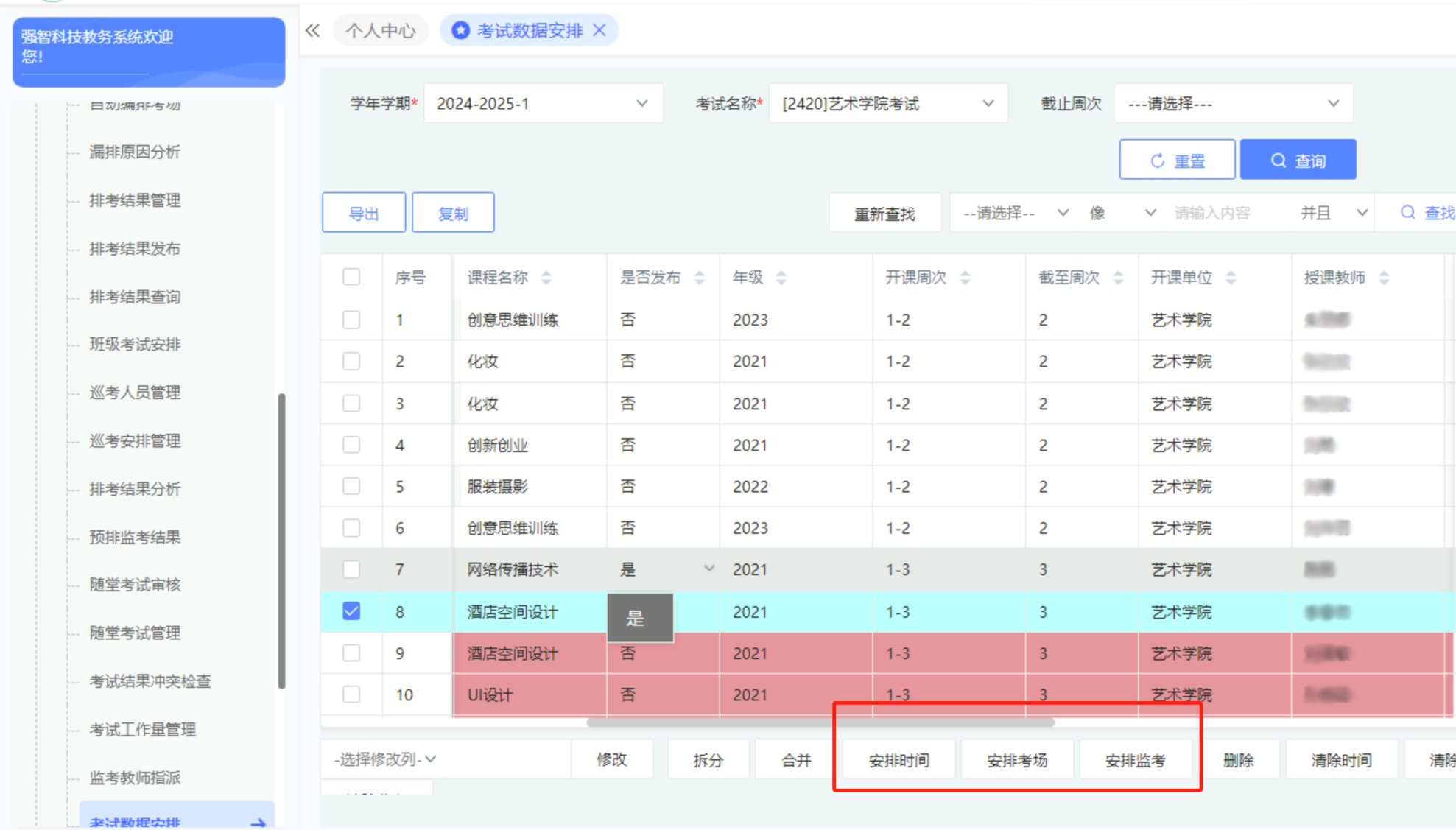The image size is (1456, 830).
Task: Toggle the select-all header checkbox
Action: point(351,277)
